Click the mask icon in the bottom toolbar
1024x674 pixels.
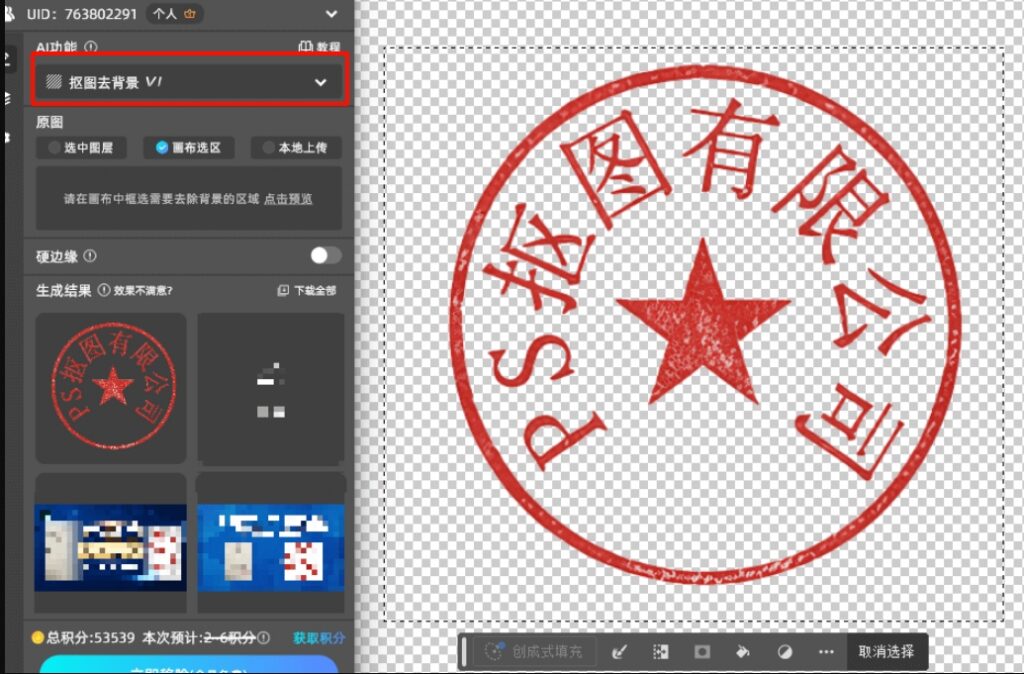click(701, 651)
